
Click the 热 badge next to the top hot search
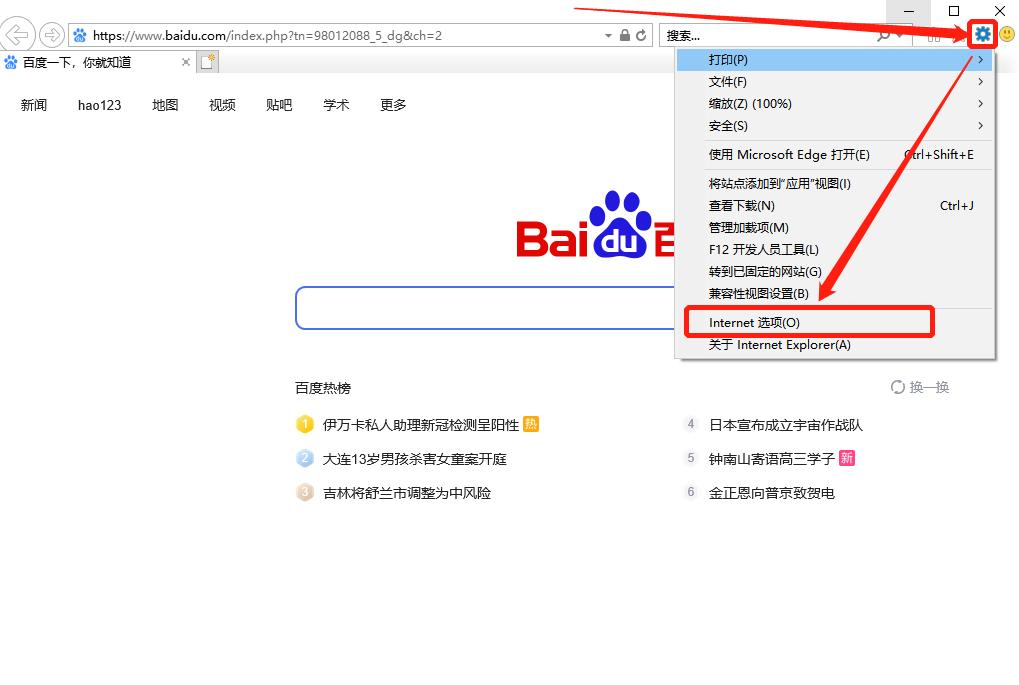pyautogui.click(x=531, y=424)
